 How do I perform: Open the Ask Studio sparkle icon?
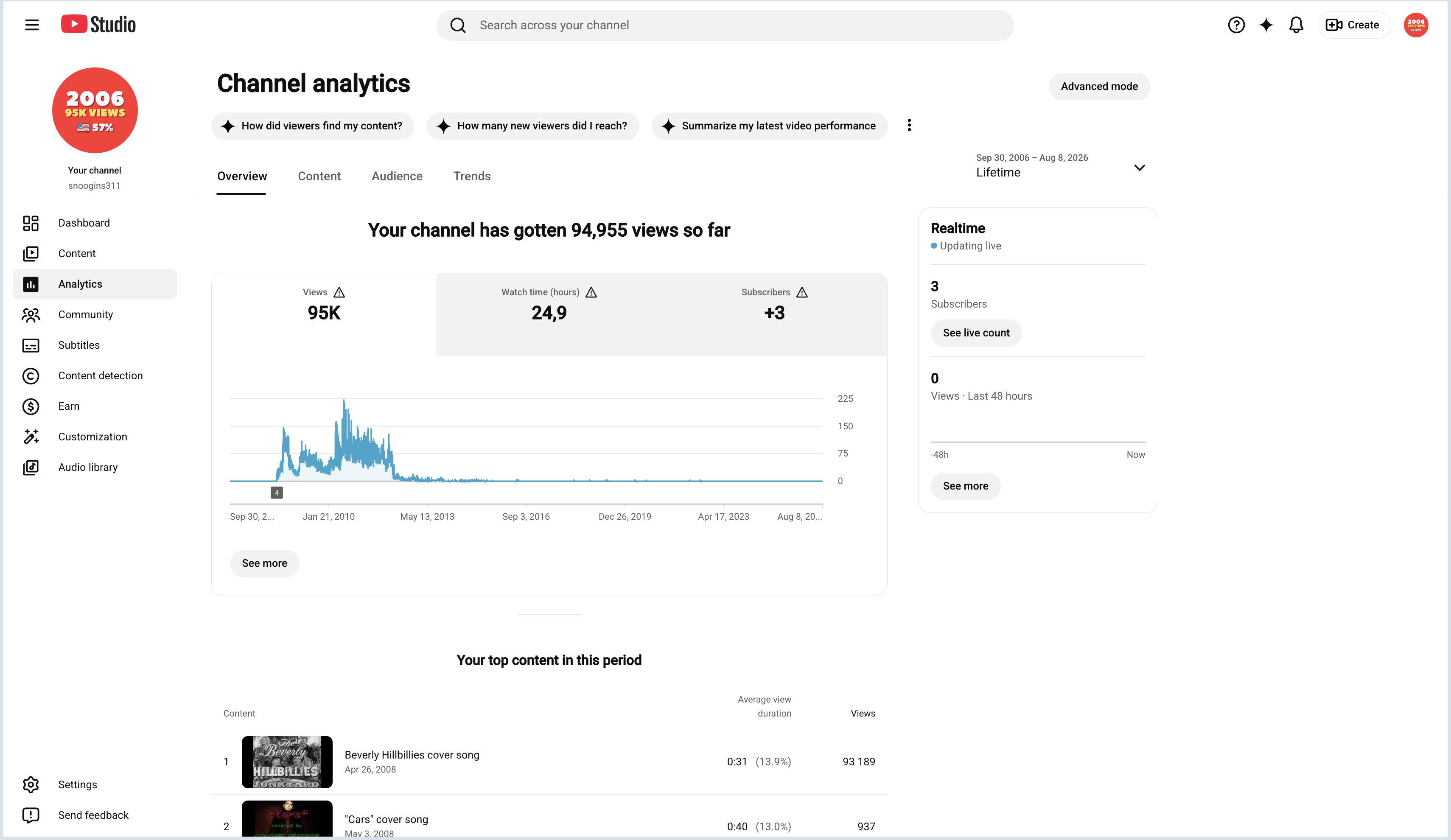coord(1266,25)
